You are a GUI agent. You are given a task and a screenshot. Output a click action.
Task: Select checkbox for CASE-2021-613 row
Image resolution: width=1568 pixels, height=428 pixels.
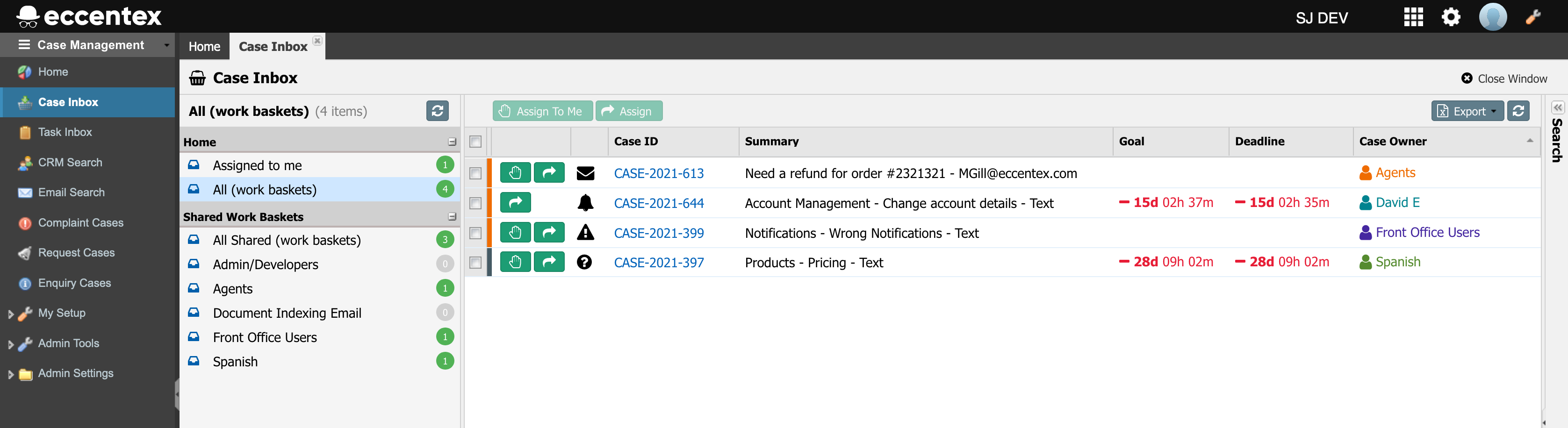(x=475, y=173)
